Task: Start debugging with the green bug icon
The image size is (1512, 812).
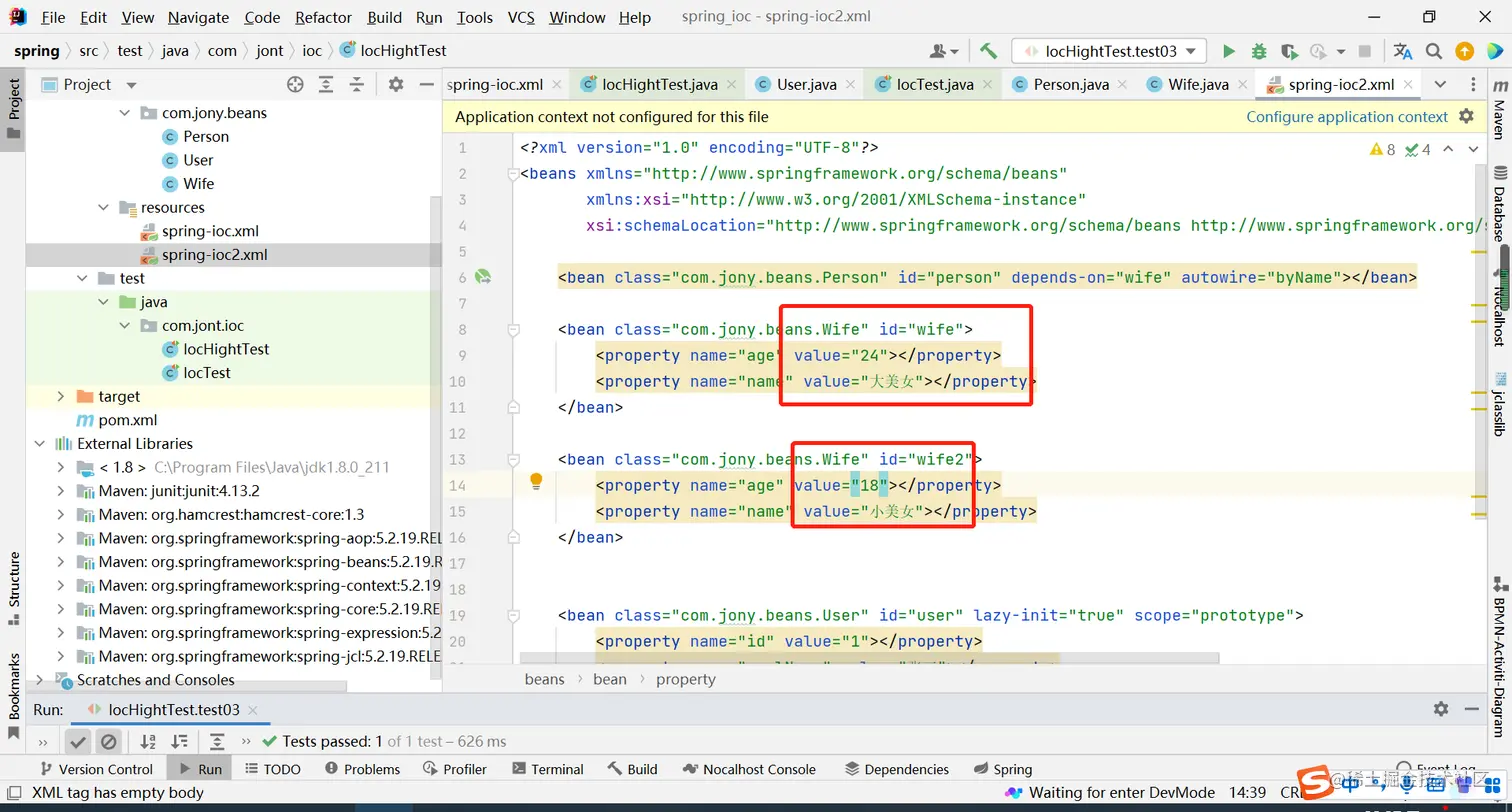Action: click(x=1259, y=51)
